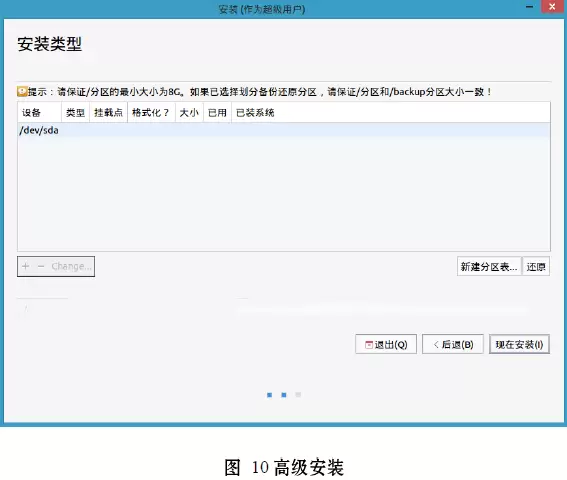Click the third progress dot indicator
This screenshot has width=567, height=480.
coord(298,395)
